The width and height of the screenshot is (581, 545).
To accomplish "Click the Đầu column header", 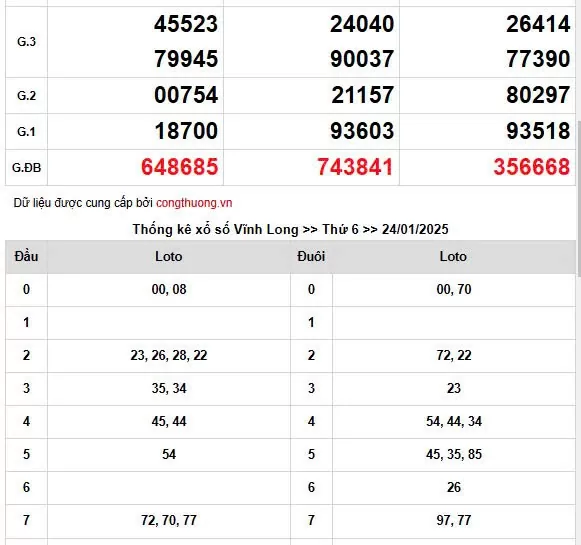I will pos(26,256).
